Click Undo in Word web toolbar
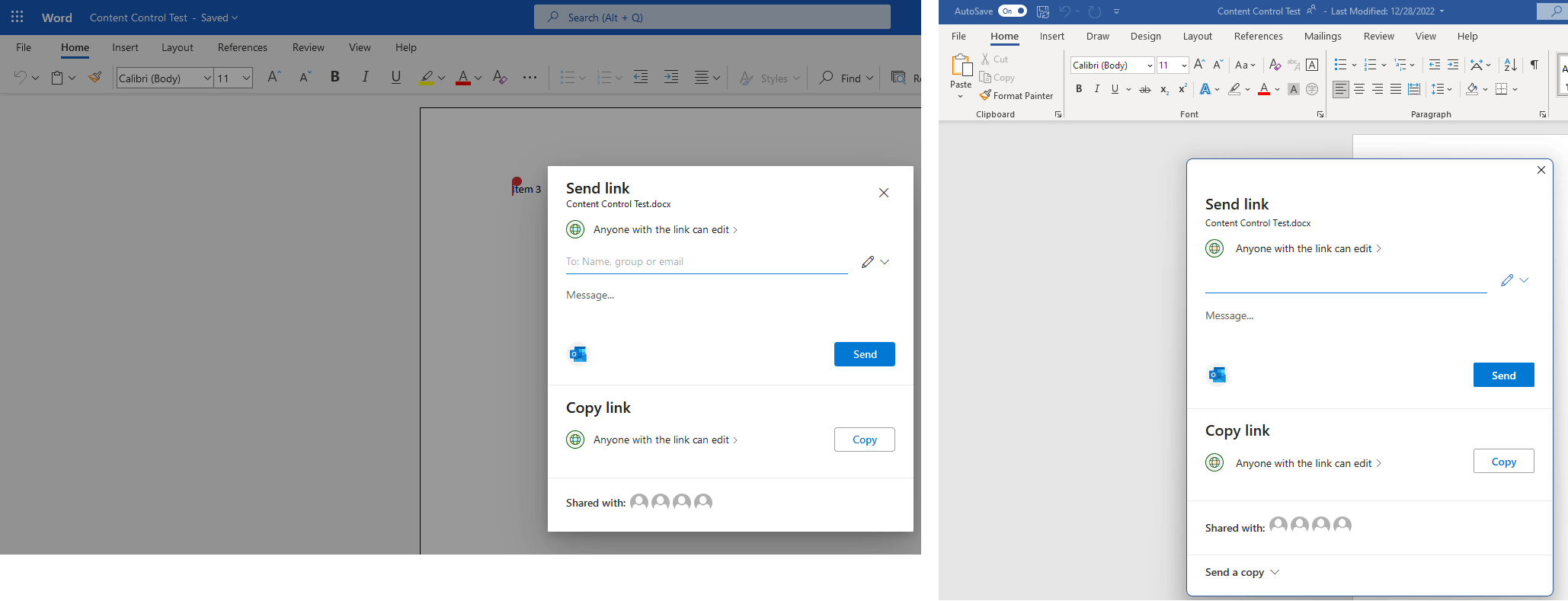 coord(21,78)
